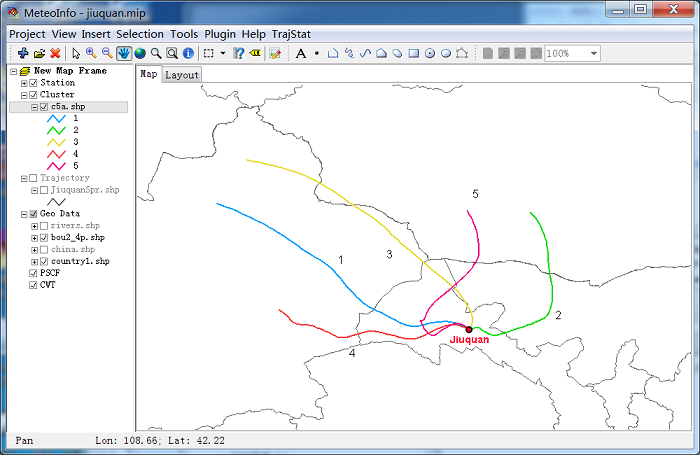Screen dimensions: 700x455
Task: Click the Full Extent globe icon
Action: [140, 53]
